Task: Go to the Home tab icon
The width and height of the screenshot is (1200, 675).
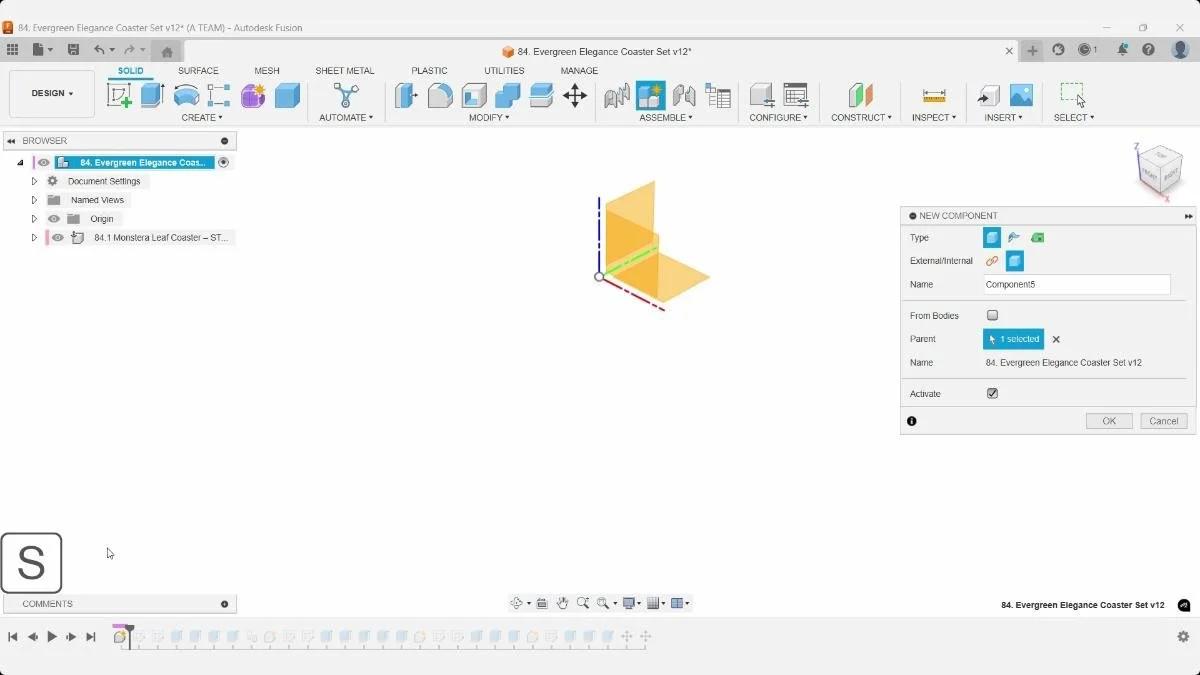Action: pos(167,52)
